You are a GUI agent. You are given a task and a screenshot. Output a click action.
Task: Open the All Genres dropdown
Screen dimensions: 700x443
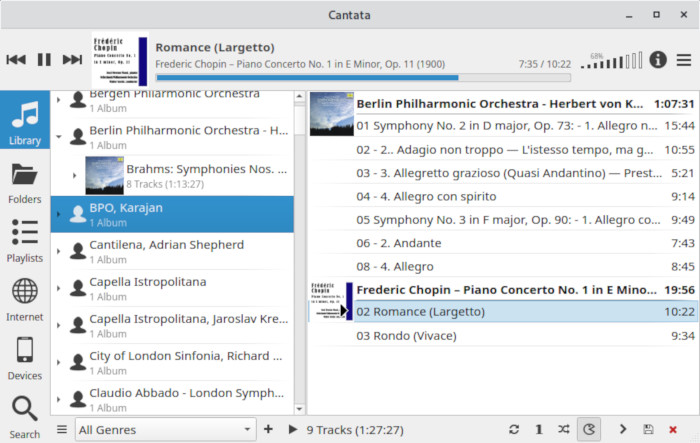166,430
